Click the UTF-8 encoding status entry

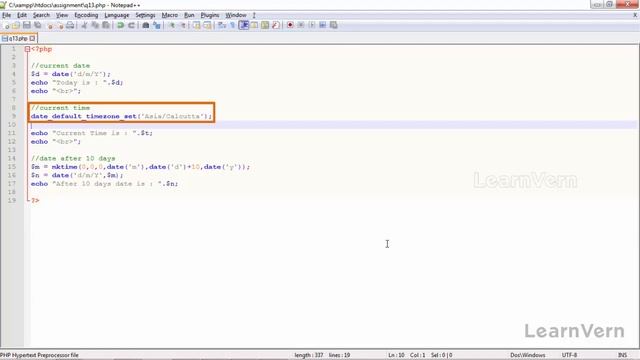pos(569,355)
